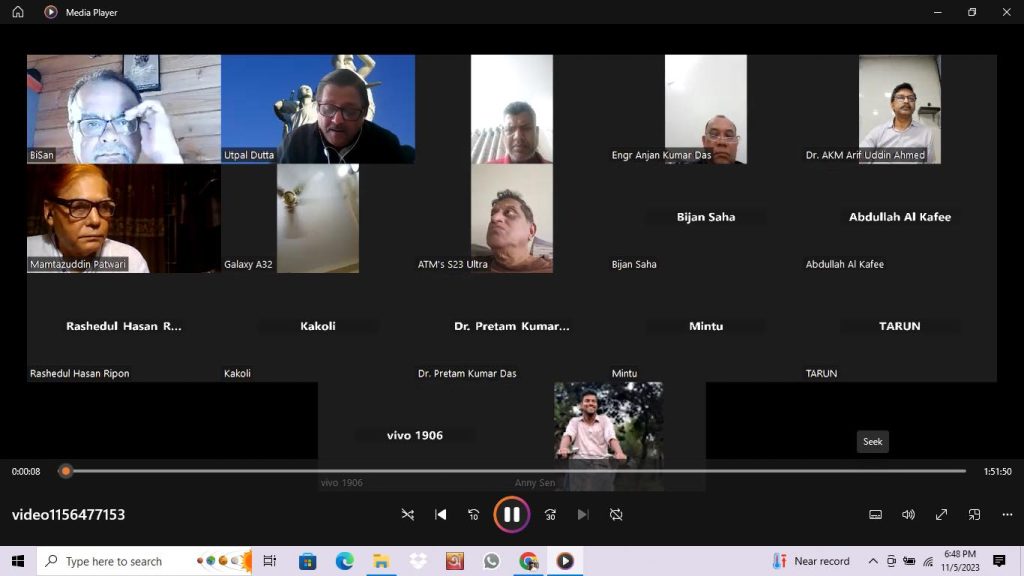1024x576 pixels.
Task: Open Microsoft Edge from taskbar
Action: coord(344,561)
